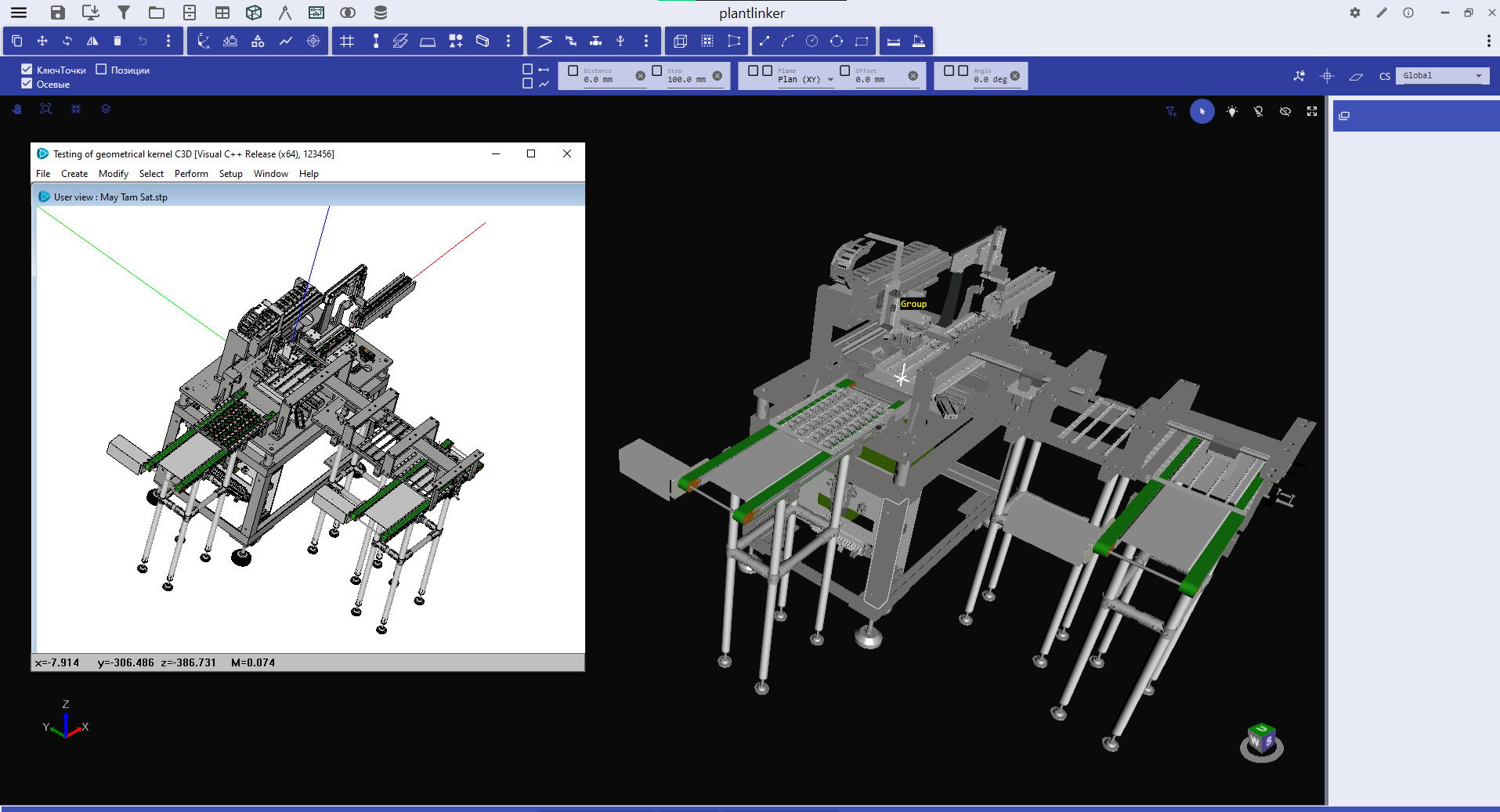This screenshot has height=812, width=1500.
Task: Click the grid hash tool icon
Action: tap(348, 42)
